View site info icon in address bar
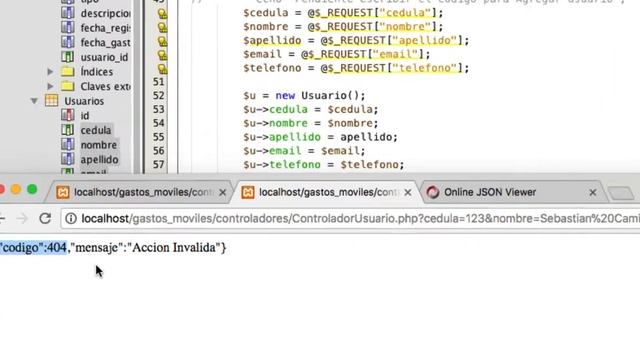640x360 pixels. (x=71, y=219)
